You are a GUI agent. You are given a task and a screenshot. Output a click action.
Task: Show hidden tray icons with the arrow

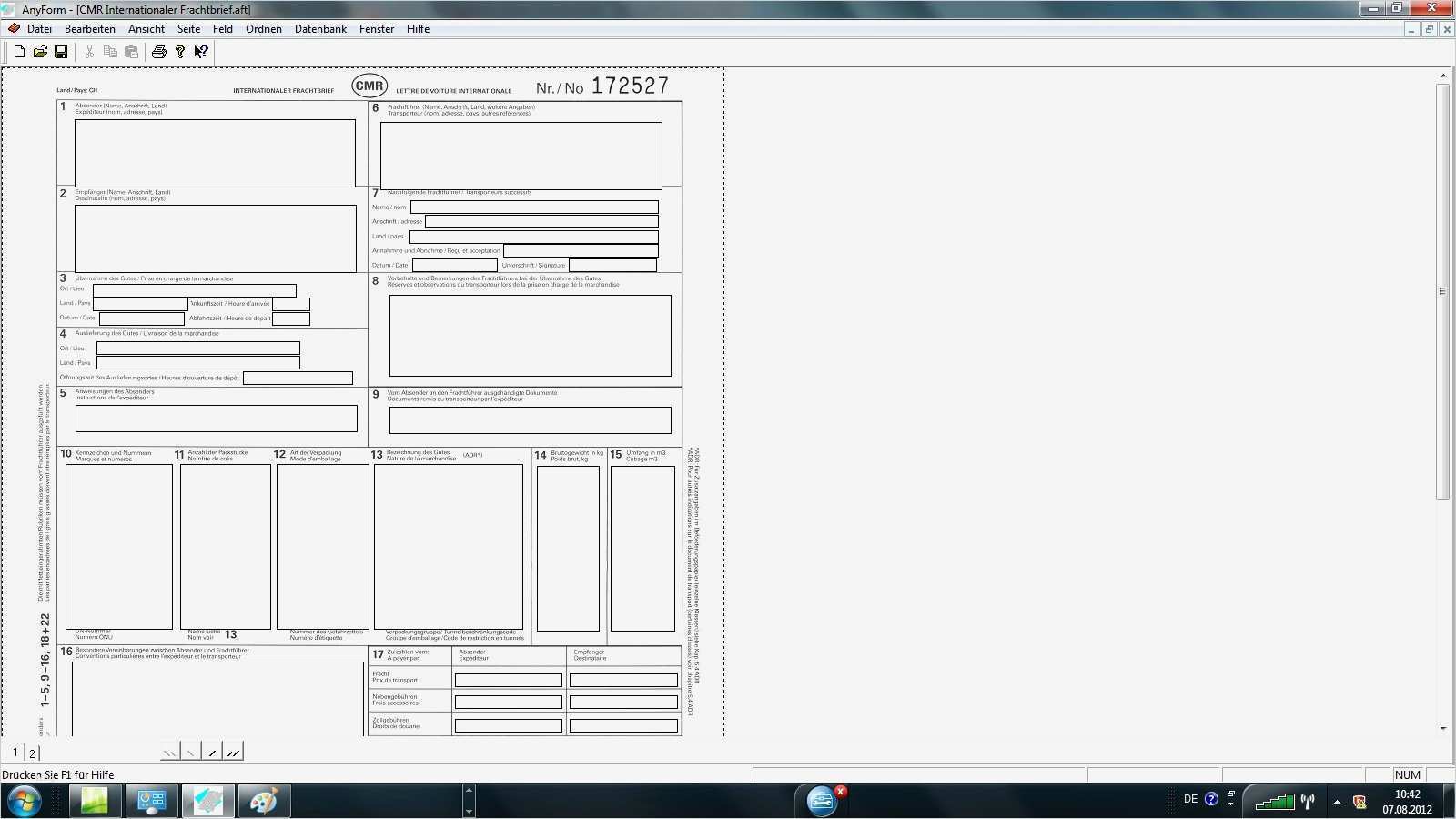1337,802
